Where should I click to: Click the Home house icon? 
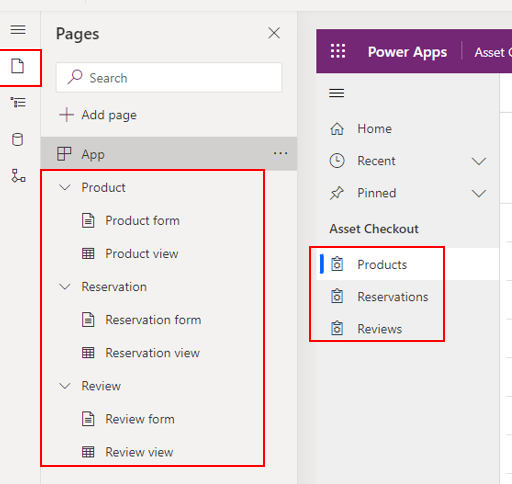click(337, 129)
